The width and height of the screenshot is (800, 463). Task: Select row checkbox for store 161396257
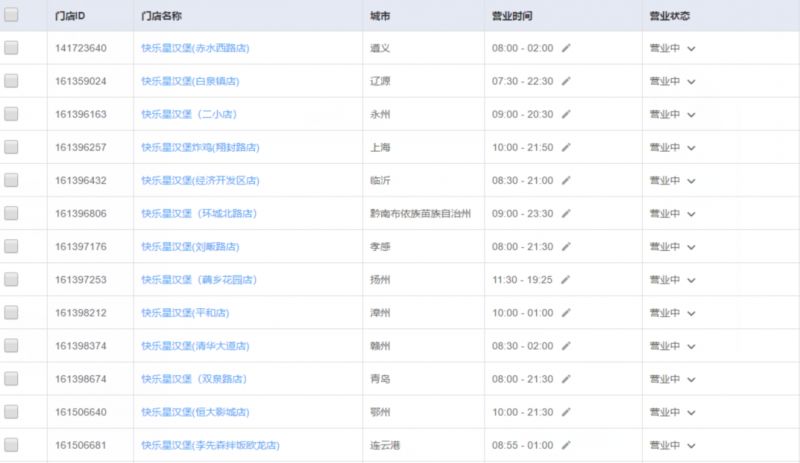coord(11,147)
